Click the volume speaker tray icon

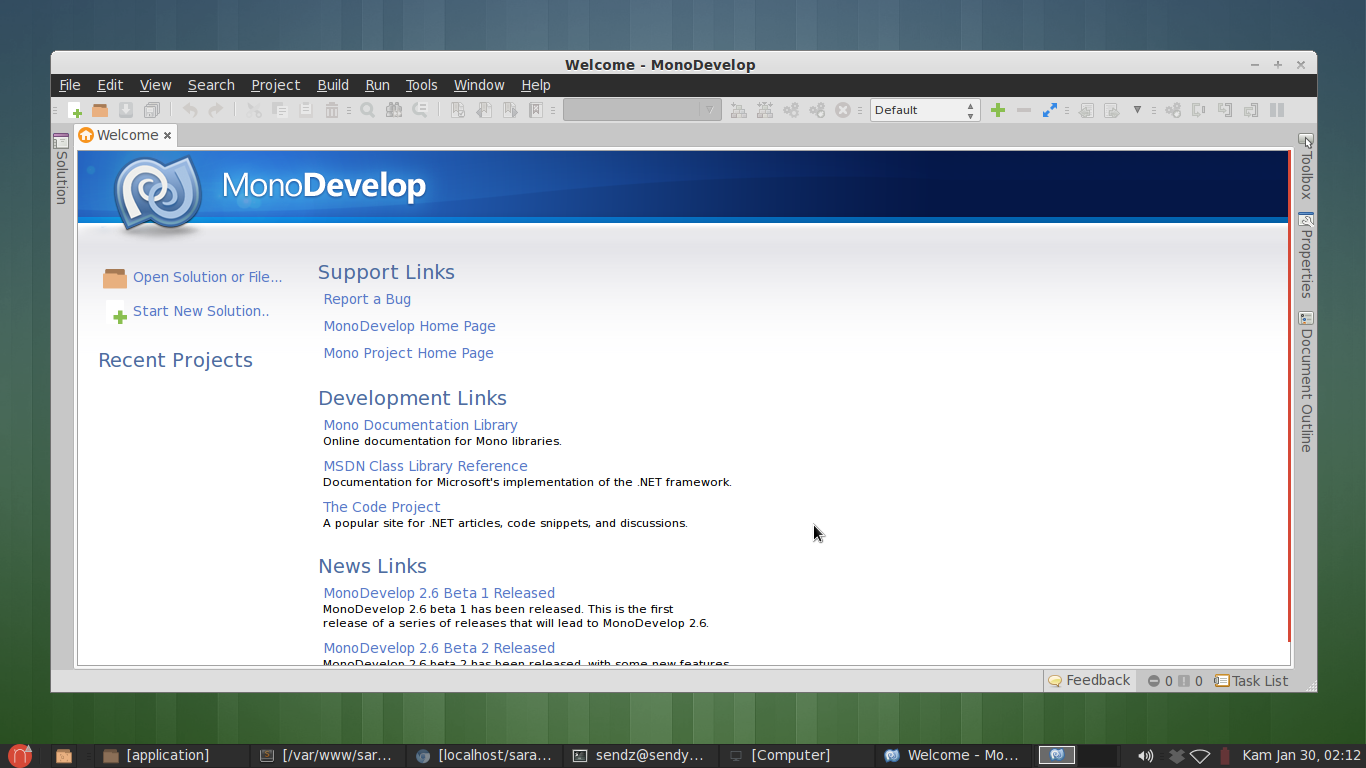pyautogui.click(x=1146, y=756)
